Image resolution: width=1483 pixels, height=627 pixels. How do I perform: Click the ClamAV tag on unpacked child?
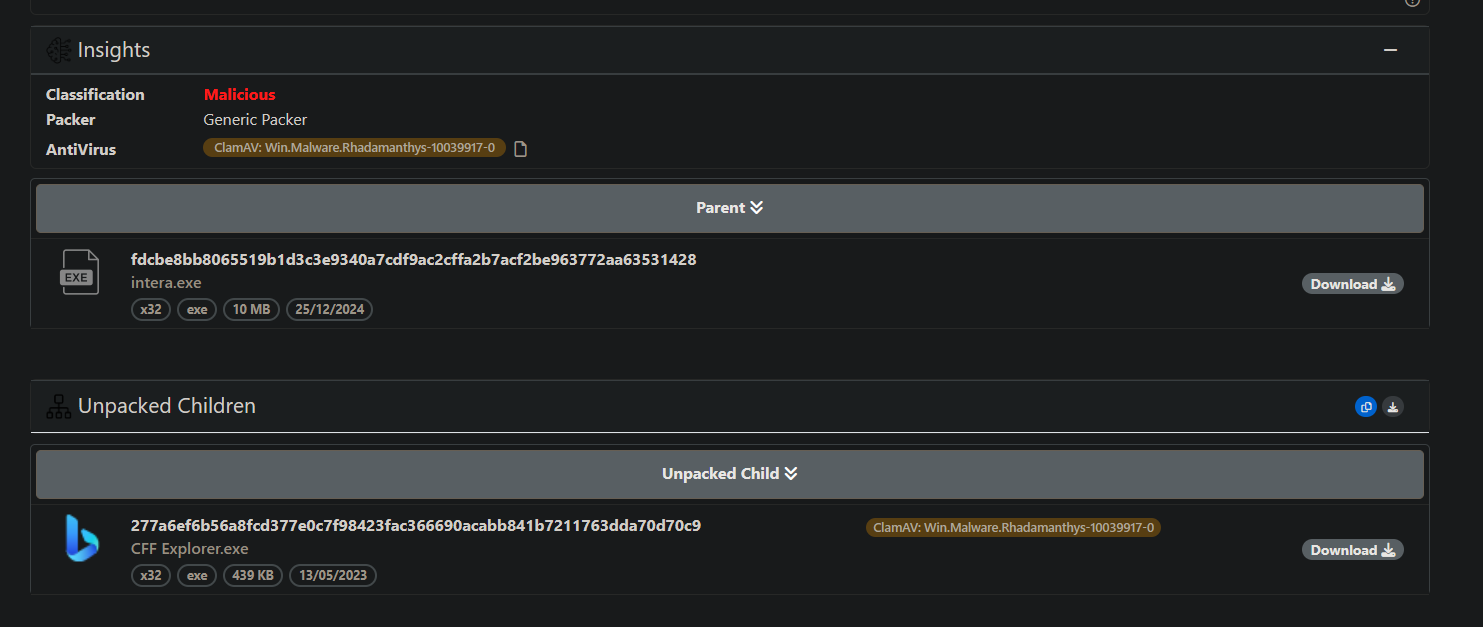(x=1013, y=527)
